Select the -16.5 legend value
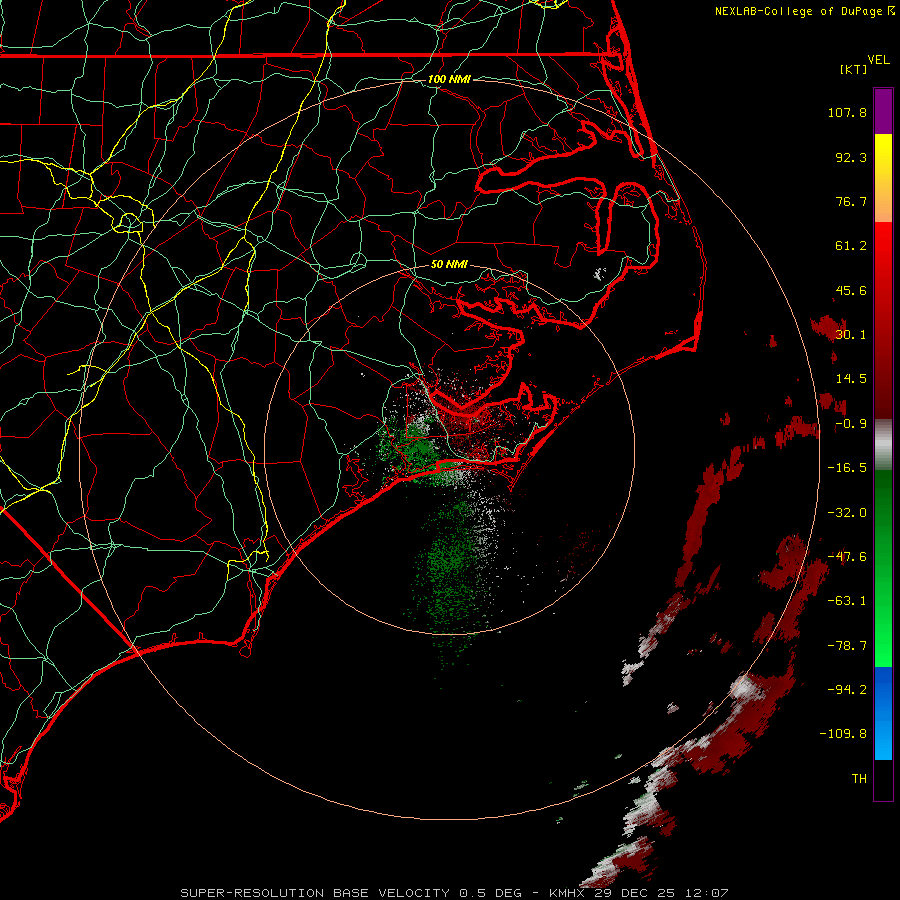This screenshot has width=900, height=900. point(847,468)
